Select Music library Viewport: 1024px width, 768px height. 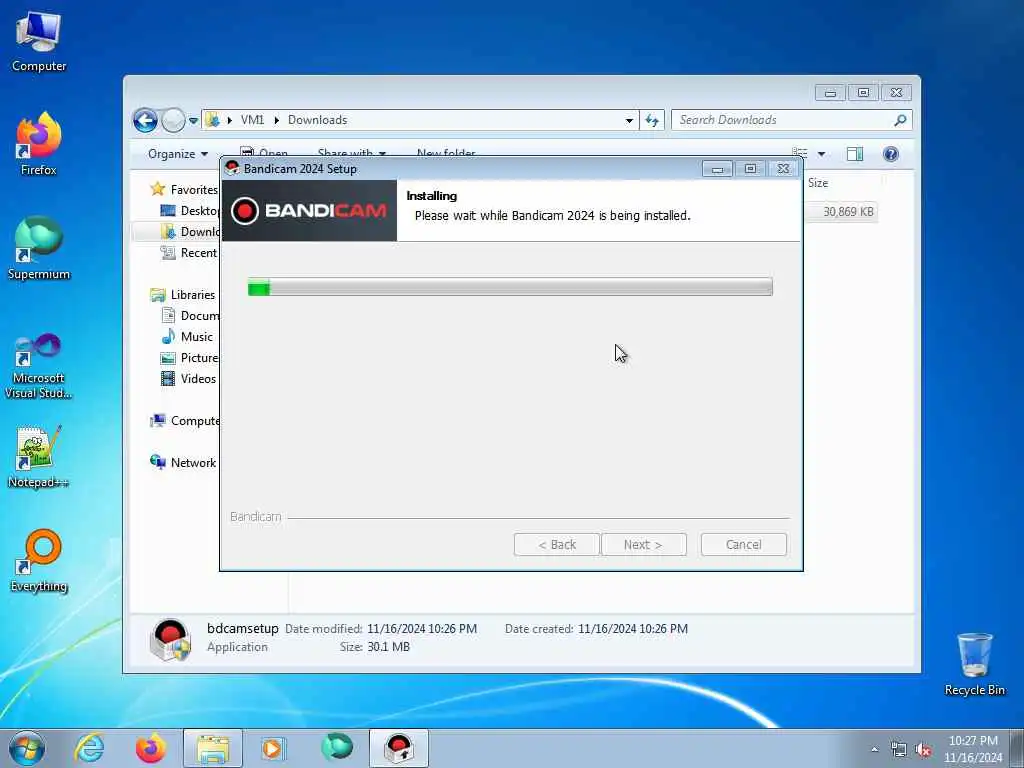coord(187,337)
